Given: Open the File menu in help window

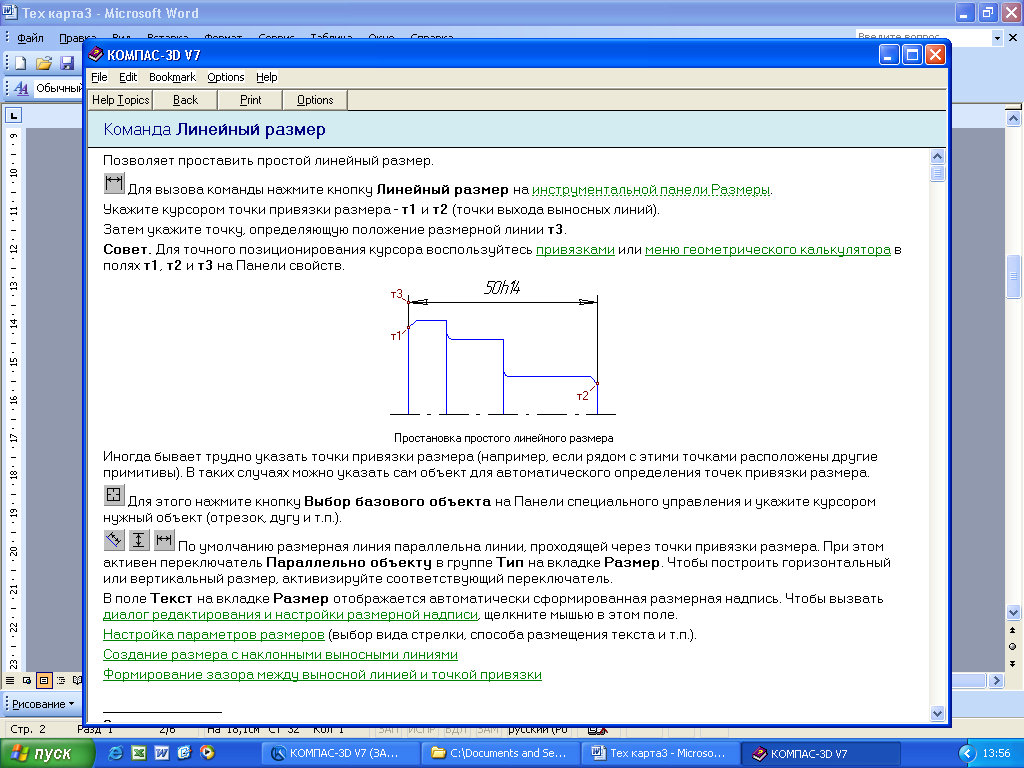Looking at the screenshot, I should click(99, 77).
